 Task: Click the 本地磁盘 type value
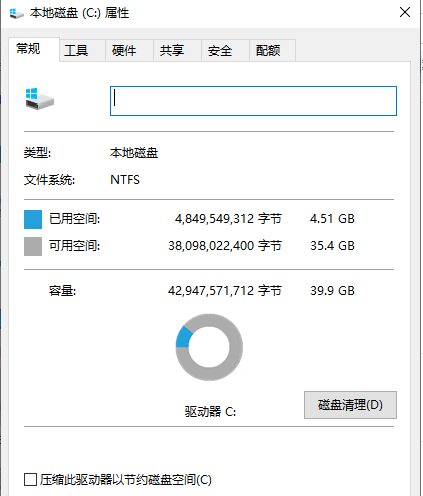click(x=134, y=153)
